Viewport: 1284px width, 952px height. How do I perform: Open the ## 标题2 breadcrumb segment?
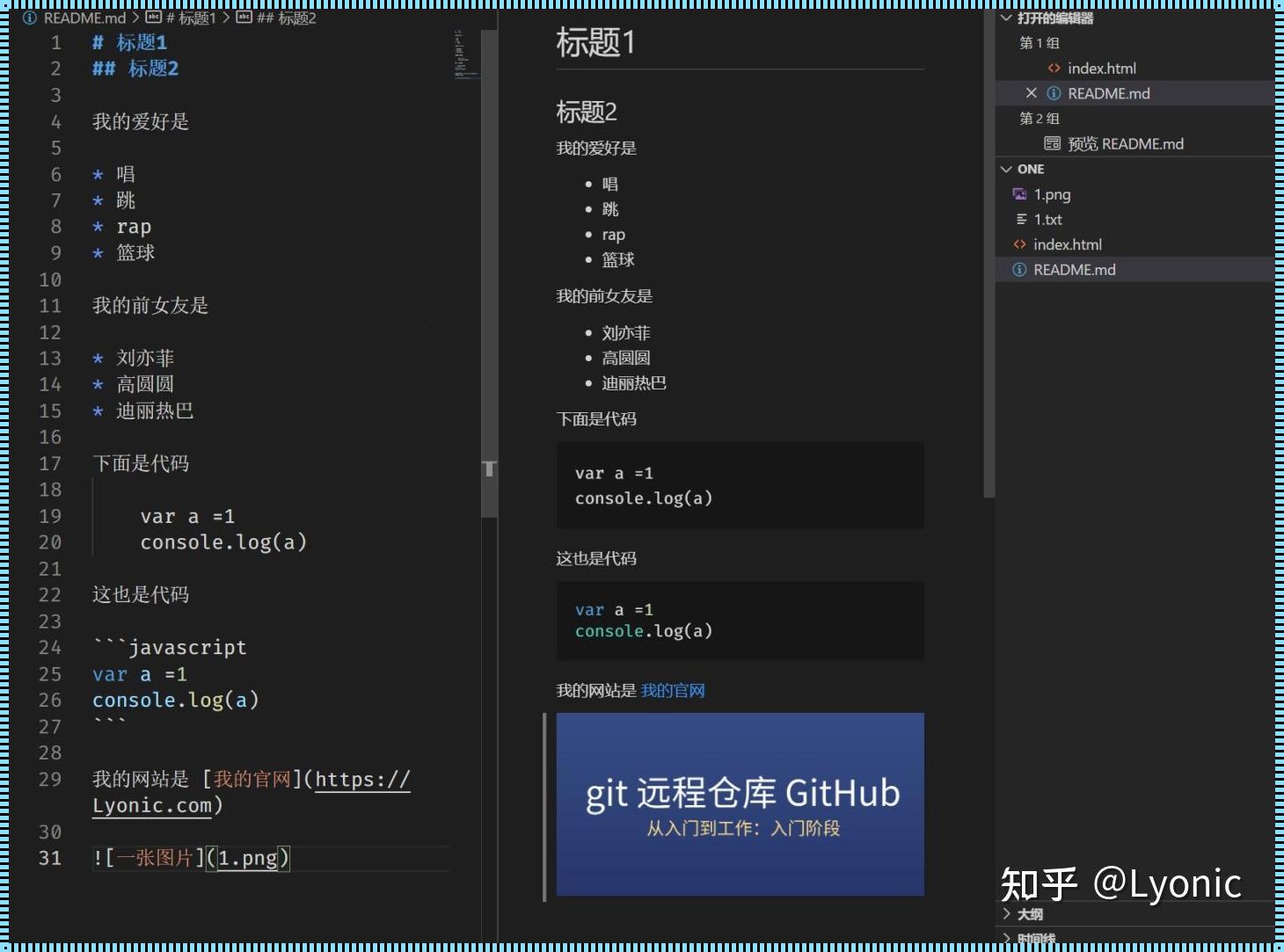point(287,18)
